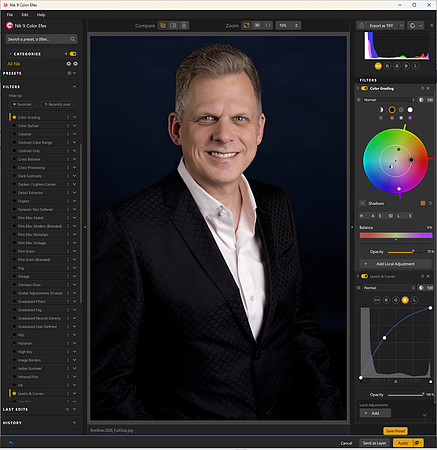Click Add Local Adjustment button
Image resolution: width=437 pixels, height=450 pixels.
click(395, 264)
